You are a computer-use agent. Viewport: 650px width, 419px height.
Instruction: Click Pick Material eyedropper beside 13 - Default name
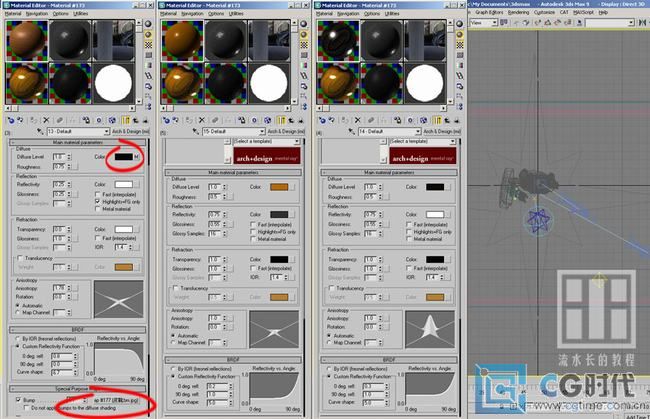point(40,131)
